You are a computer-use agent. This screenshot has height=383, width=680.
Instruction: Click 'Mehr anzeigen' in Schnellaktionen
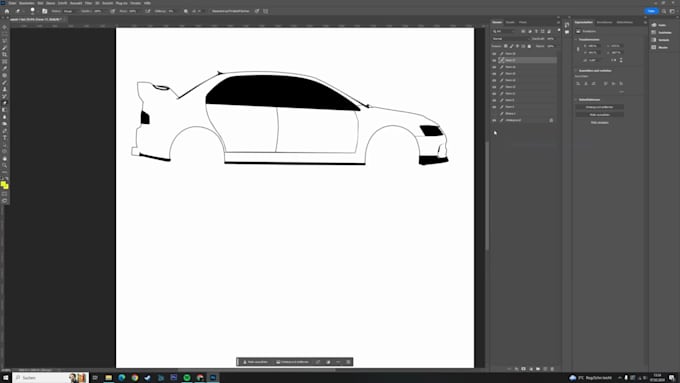(600, 123)
